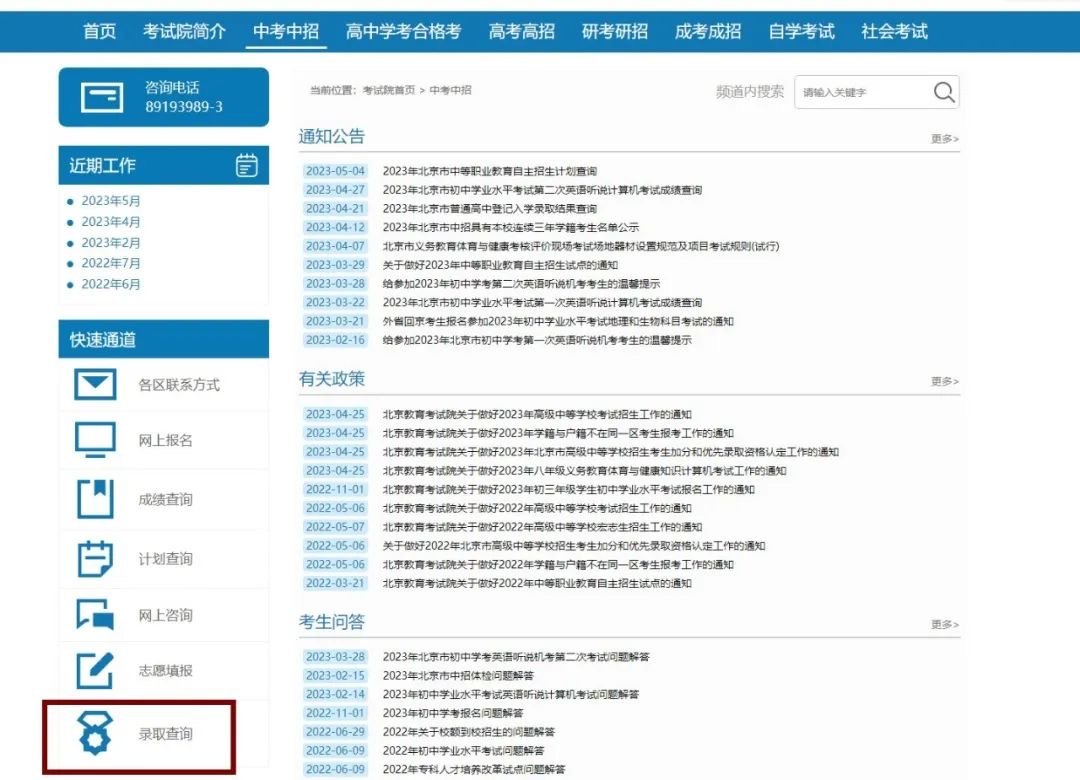Click the envelope icon for 各区联系方式
Image resolution: width=1080 pixels, height=780 pixels.
[x=96, y=384]
